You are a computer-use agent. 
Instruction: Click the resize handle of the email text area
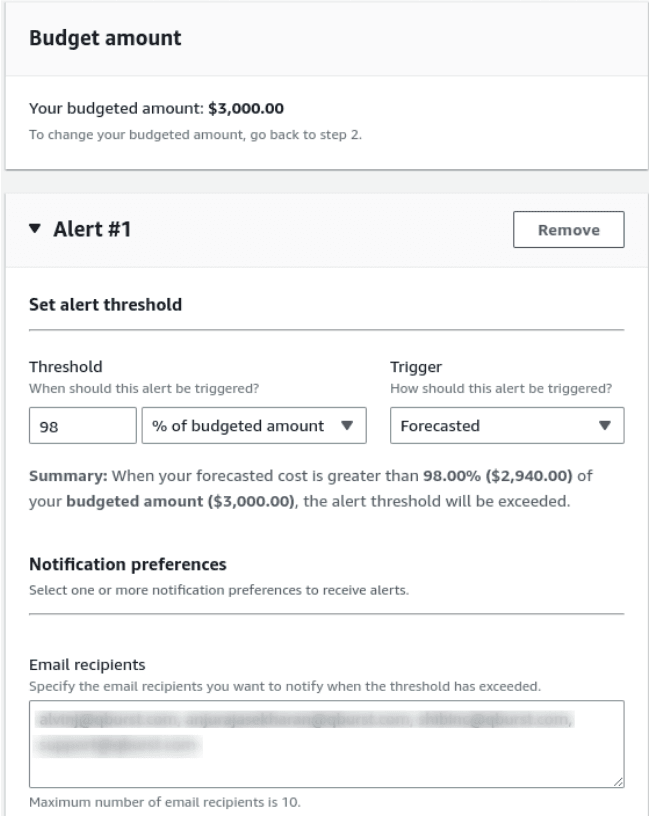618,783
